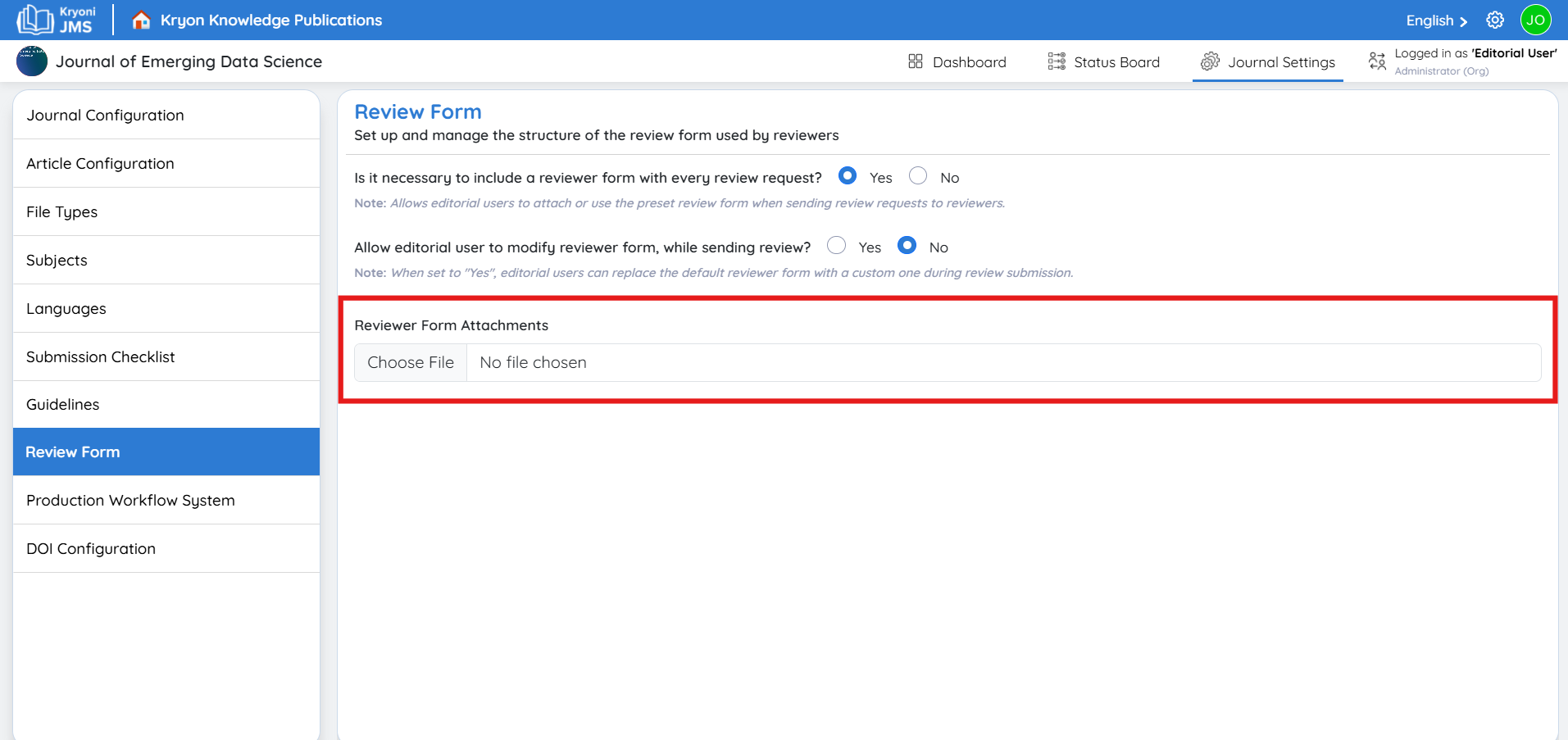Select Yes for including reviewer form
Screen dimensions: 1568x740
tap(848, 176)
